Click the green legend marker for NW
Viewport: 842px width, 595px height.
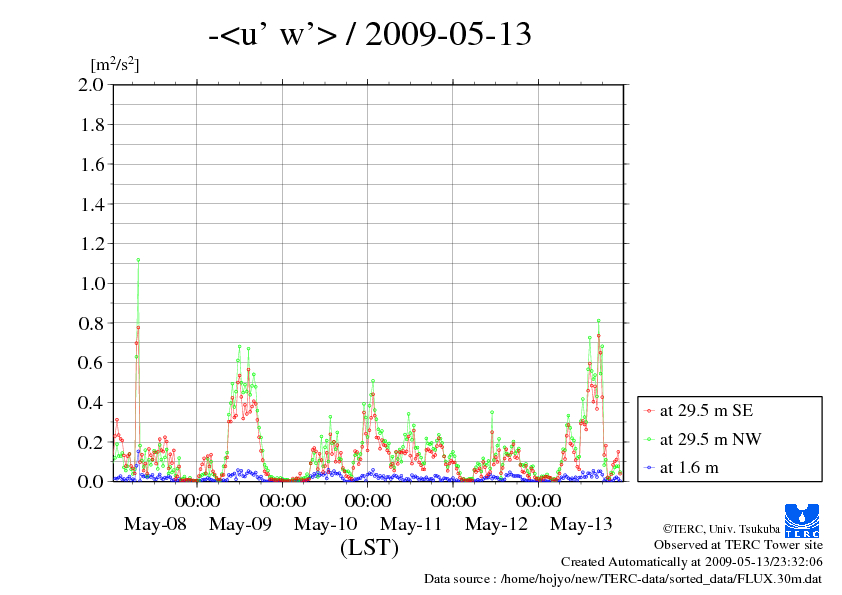649,440
